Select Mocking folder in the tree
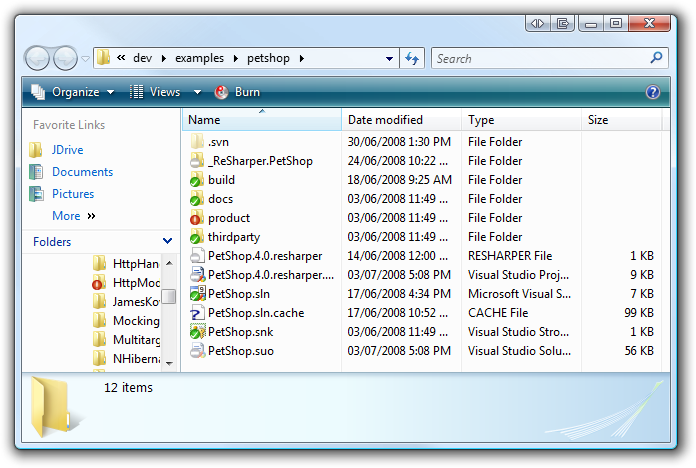 (127, 321)
